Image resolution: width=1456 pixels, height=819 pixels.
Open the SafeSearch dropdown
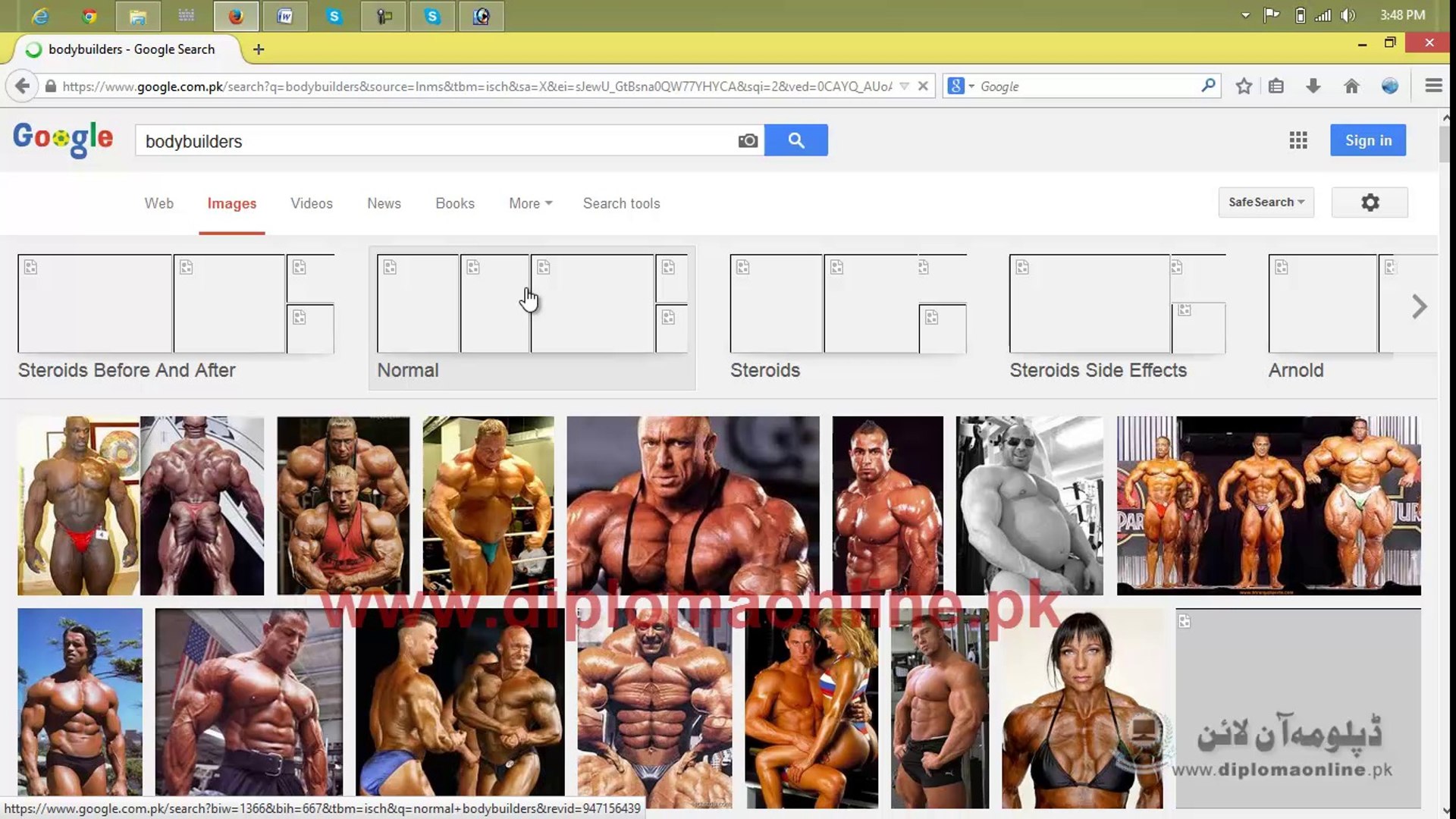[1266, 202]
